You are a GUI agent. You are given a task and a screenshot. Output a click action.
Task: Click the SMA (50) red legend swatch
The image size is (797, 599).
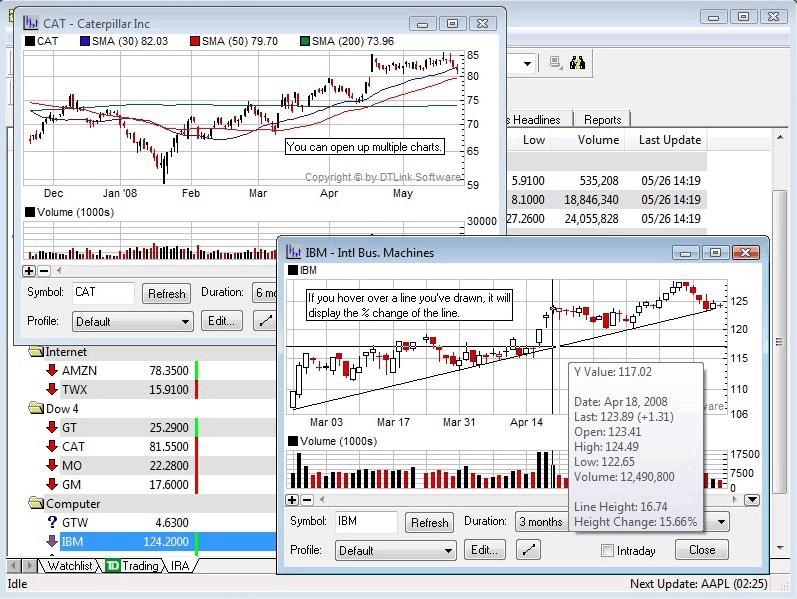coord(195,41)
